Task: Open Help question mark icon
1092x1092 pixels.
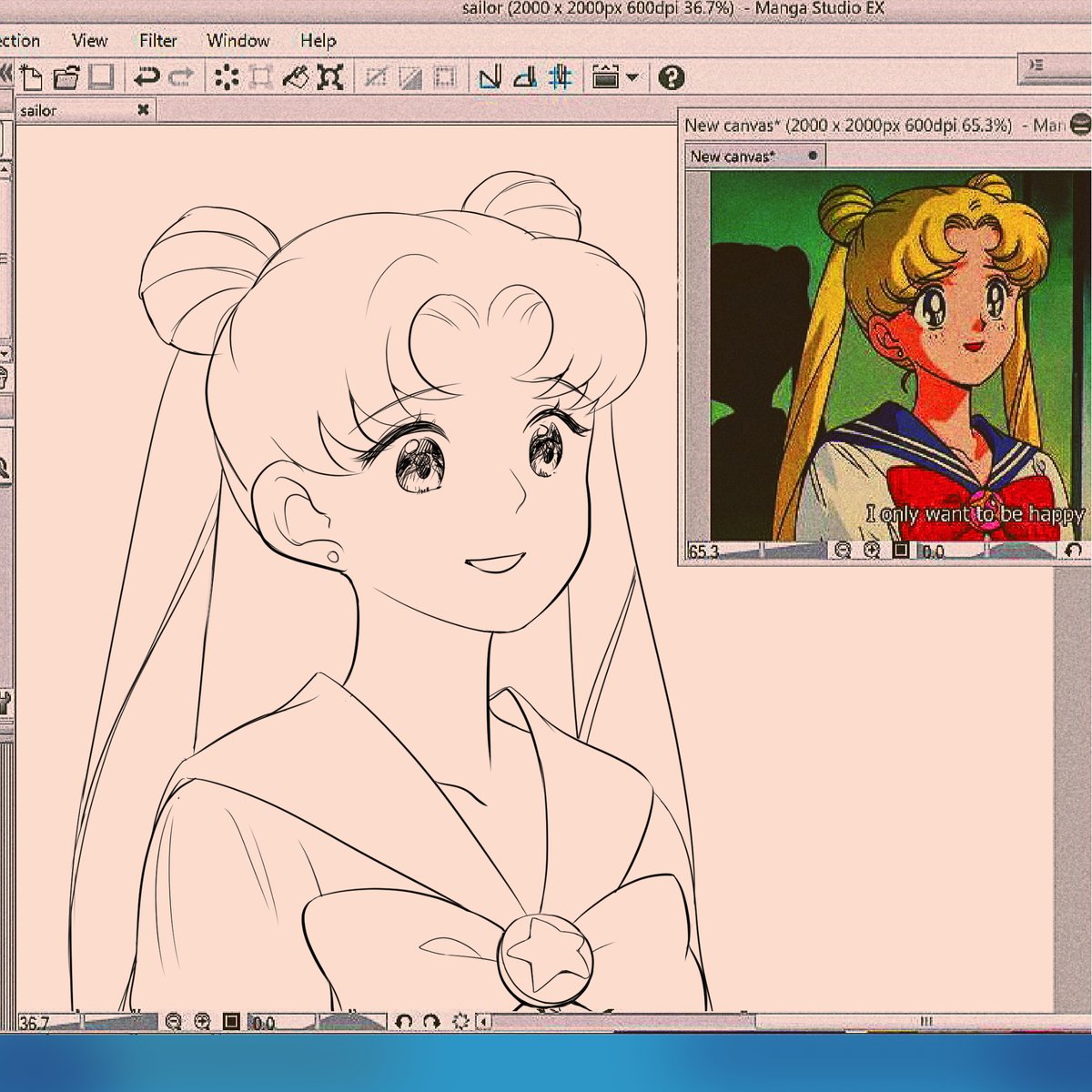Action: point(672,77)
